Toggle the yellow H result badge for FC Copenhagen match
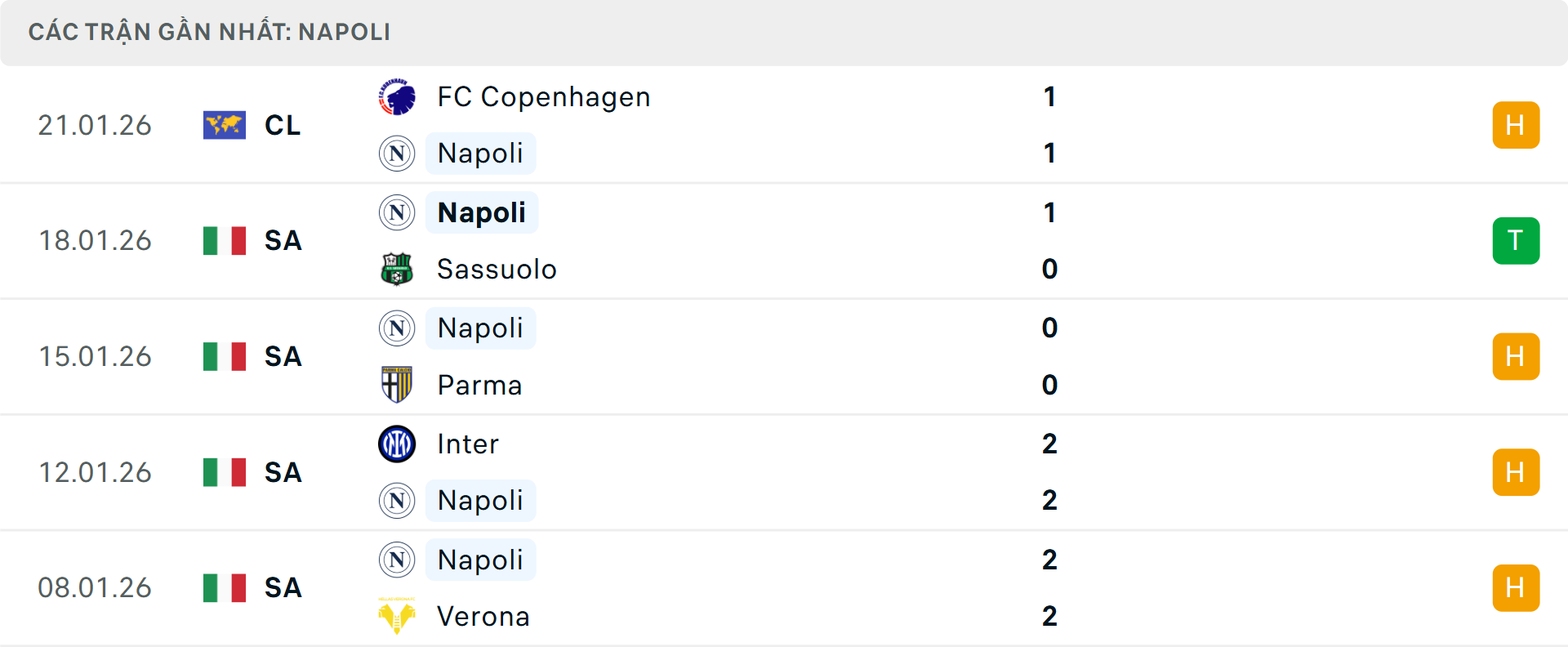Viewport: 1568px width, 647px height. point(1516,125)
